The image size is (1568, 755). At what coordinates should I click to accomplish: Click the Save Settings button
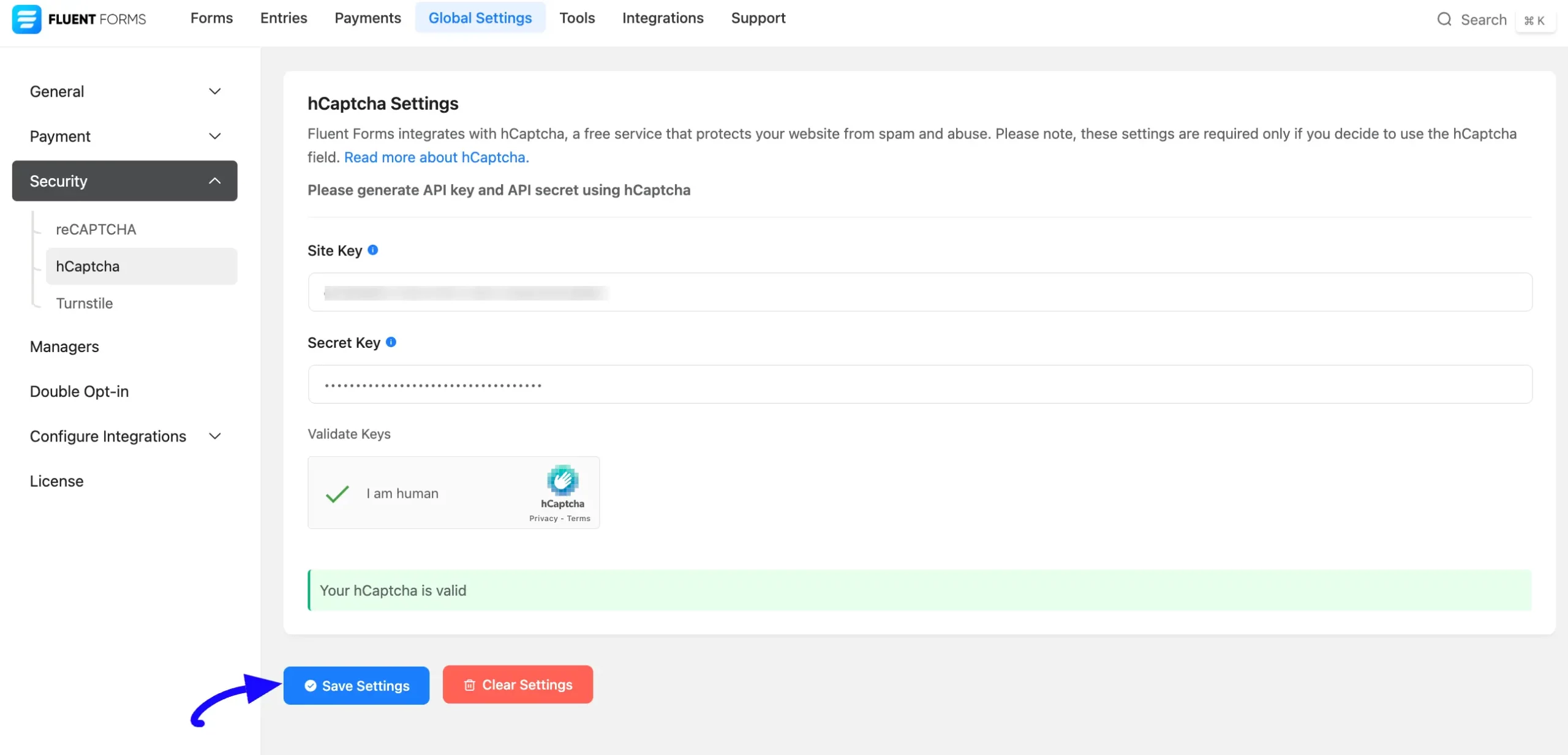(356, 685)
